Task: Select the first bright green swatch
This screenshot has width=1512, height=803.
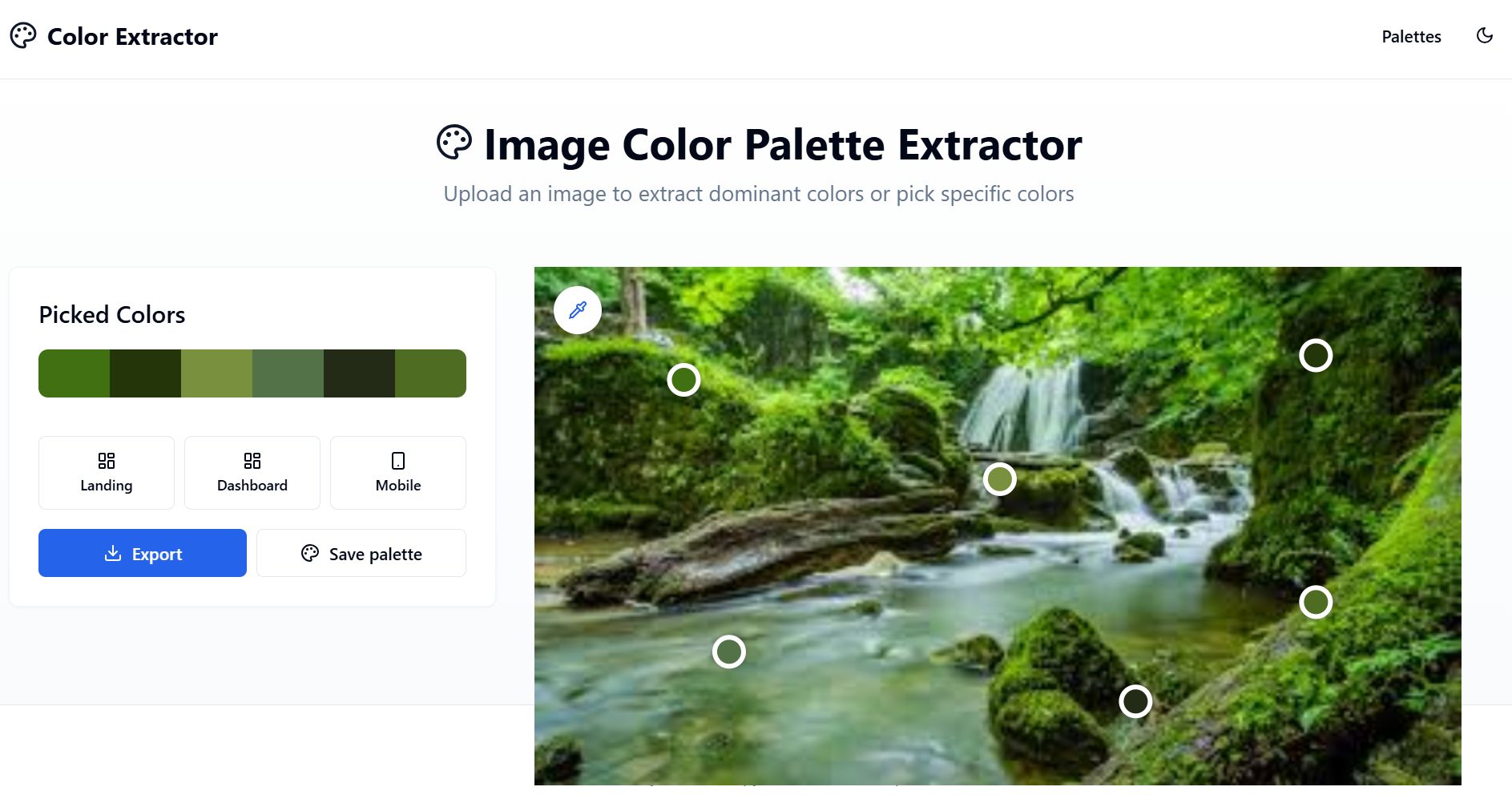Action: (75, 373)
